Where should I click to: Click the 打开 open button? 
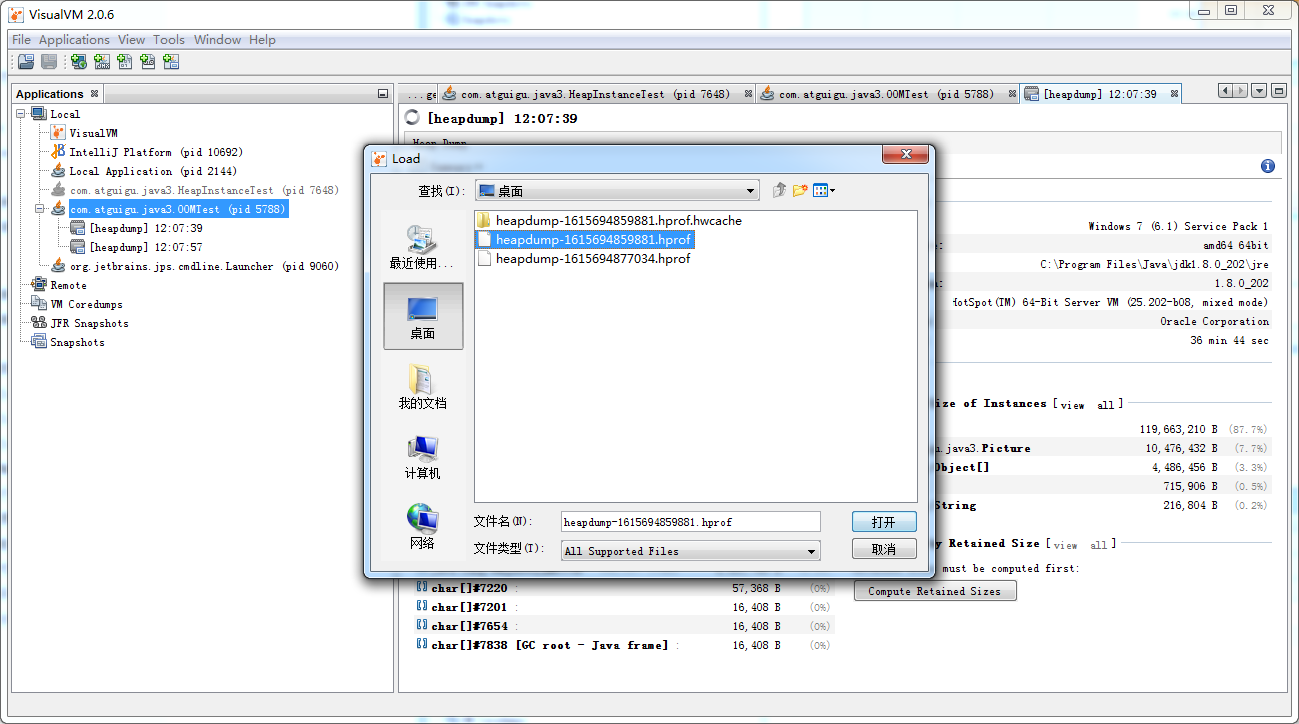pos(884,522)
